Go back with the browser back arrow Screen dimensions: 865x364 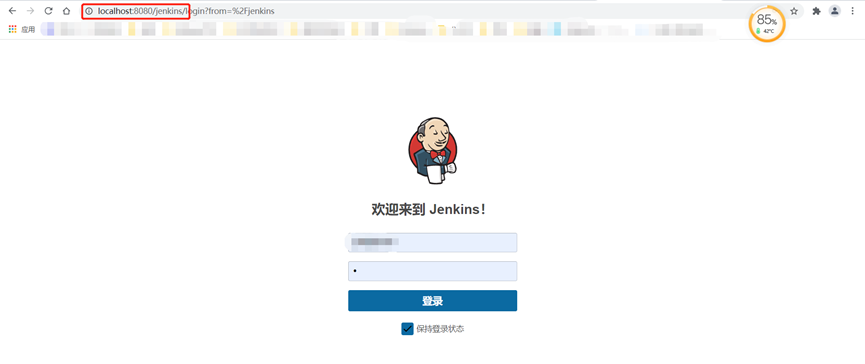[x=12, y=11]
